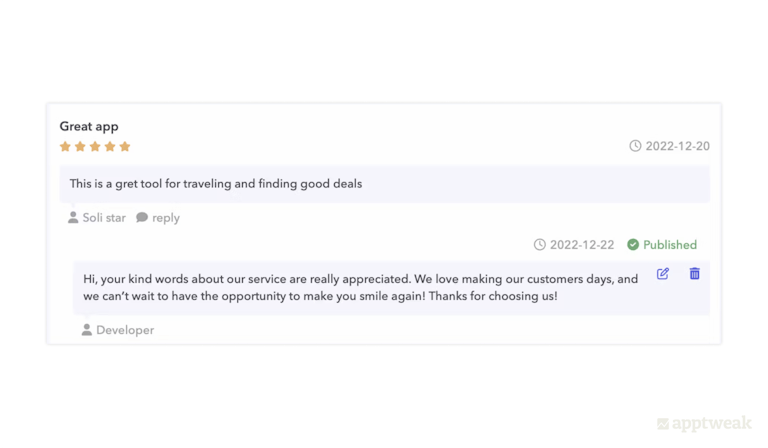Click the user icon beside Soli star
768x448 pixels.
(x=73, y=217)
